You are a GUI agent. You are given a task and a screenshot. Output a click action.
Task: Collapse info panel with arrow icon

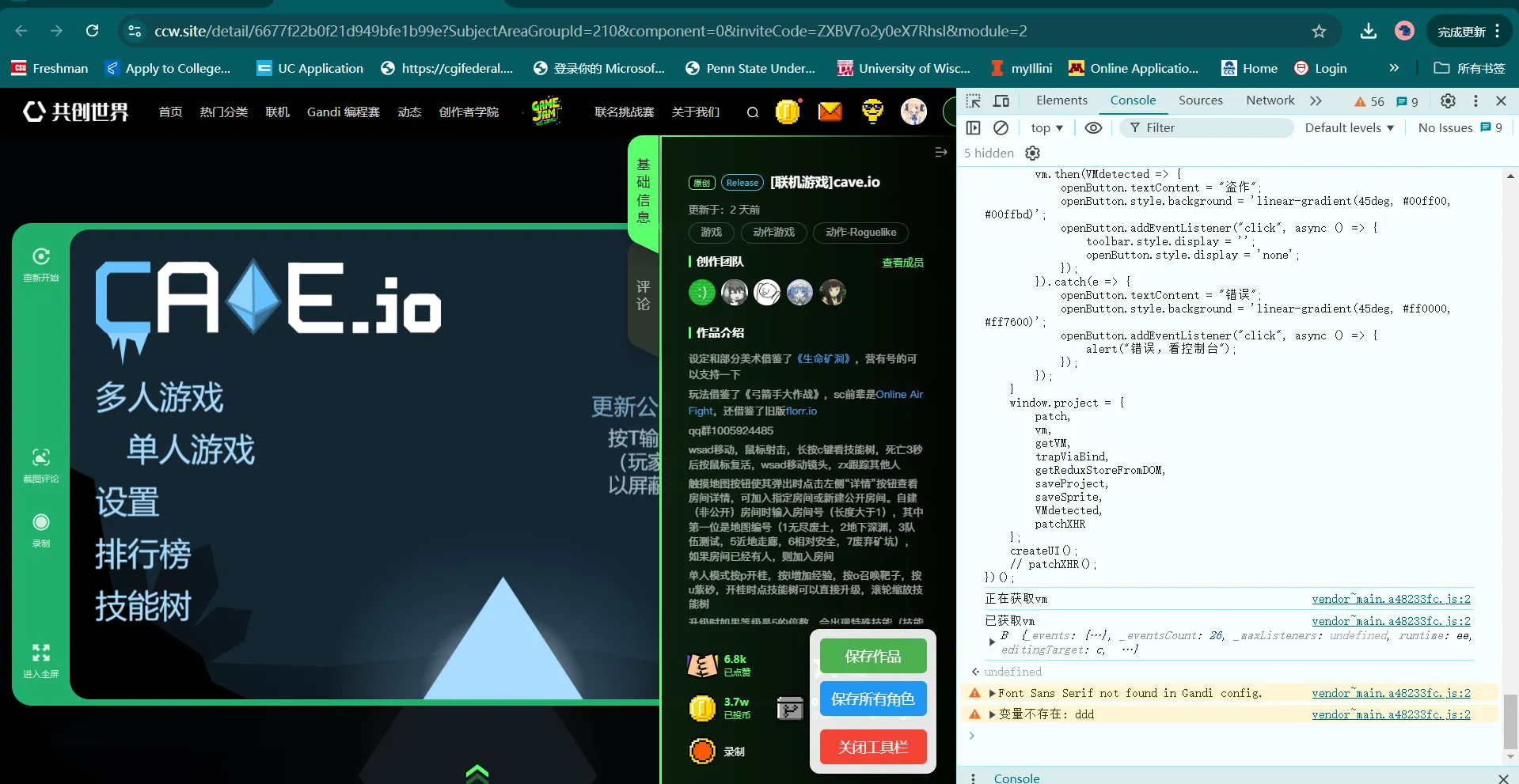940,152
